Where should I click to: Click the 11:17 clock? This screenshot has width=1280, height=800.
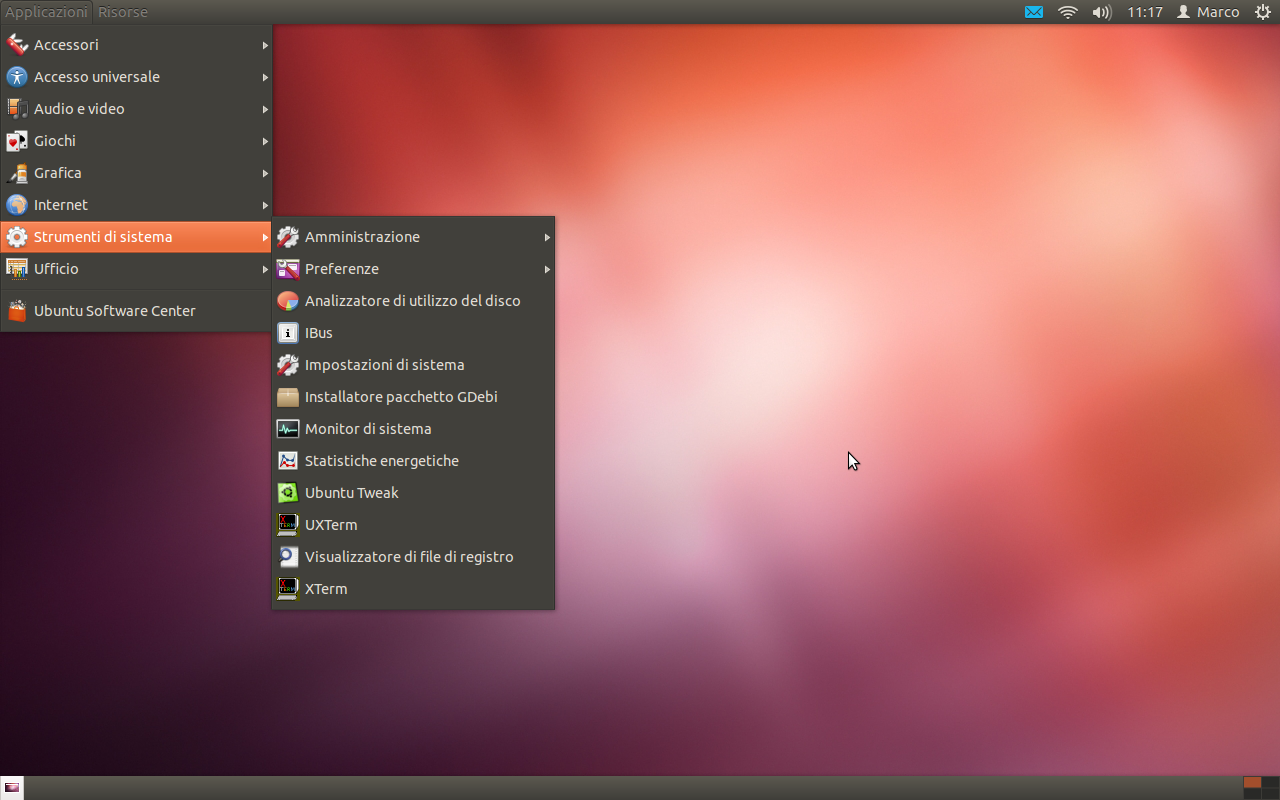(1144, 12)
